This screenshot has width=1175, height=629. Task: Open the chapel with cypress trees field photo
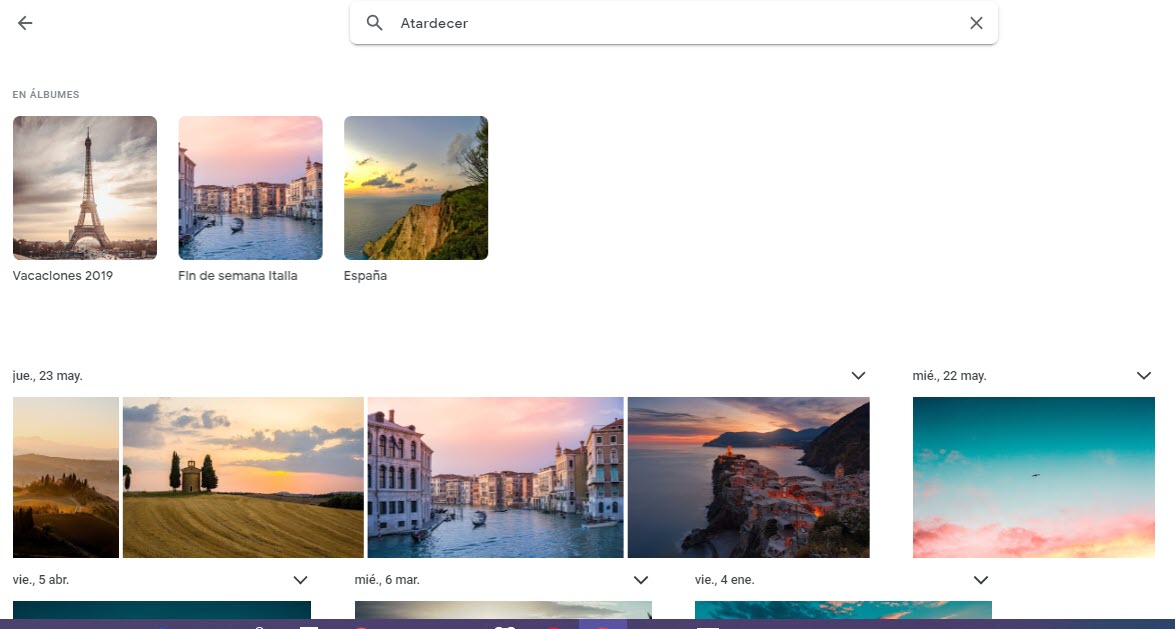tap(243, 477)
